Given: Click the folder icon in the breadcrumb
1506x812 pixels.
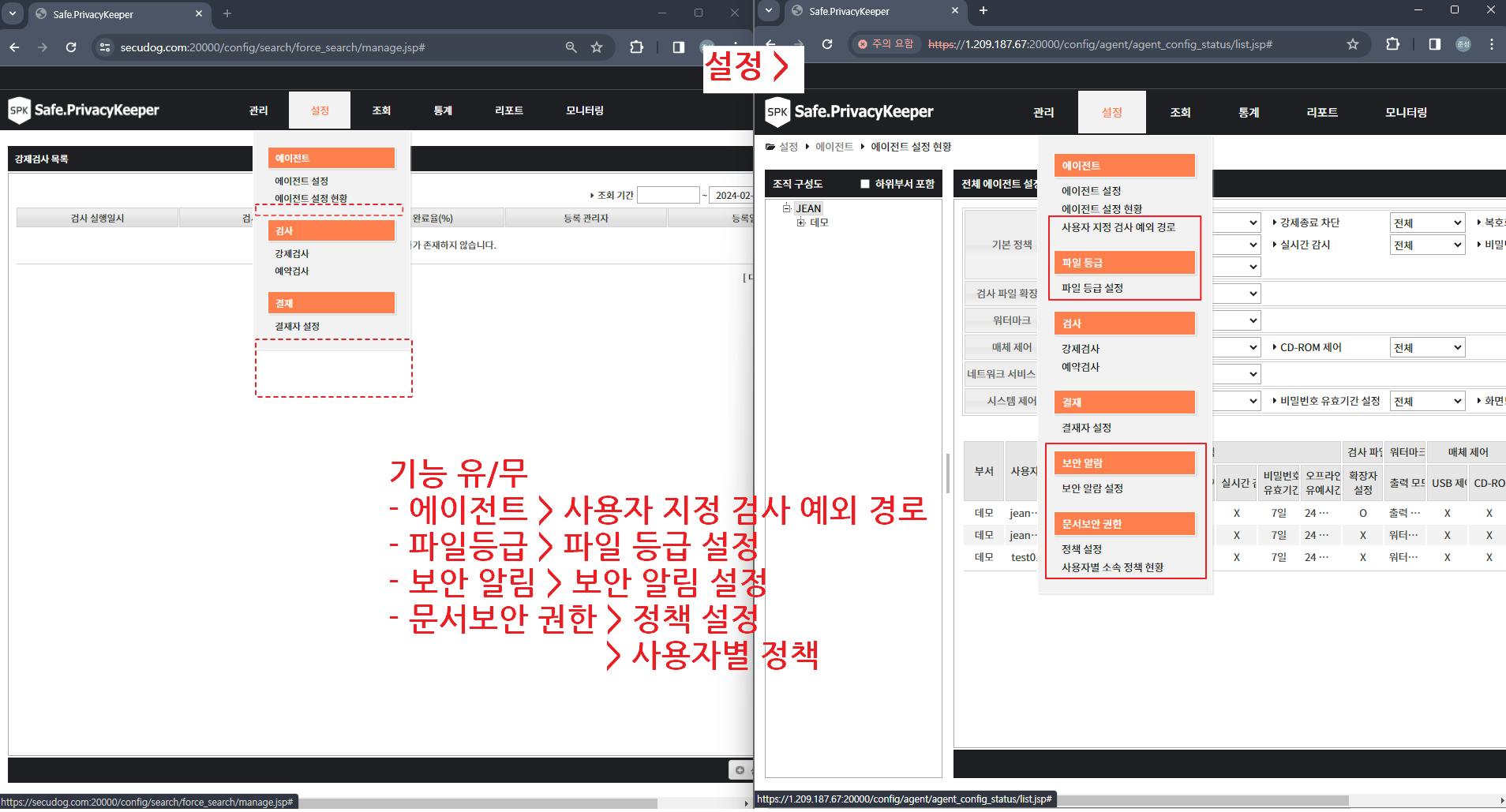Looking at the screenshot, I should pos(770,147).
